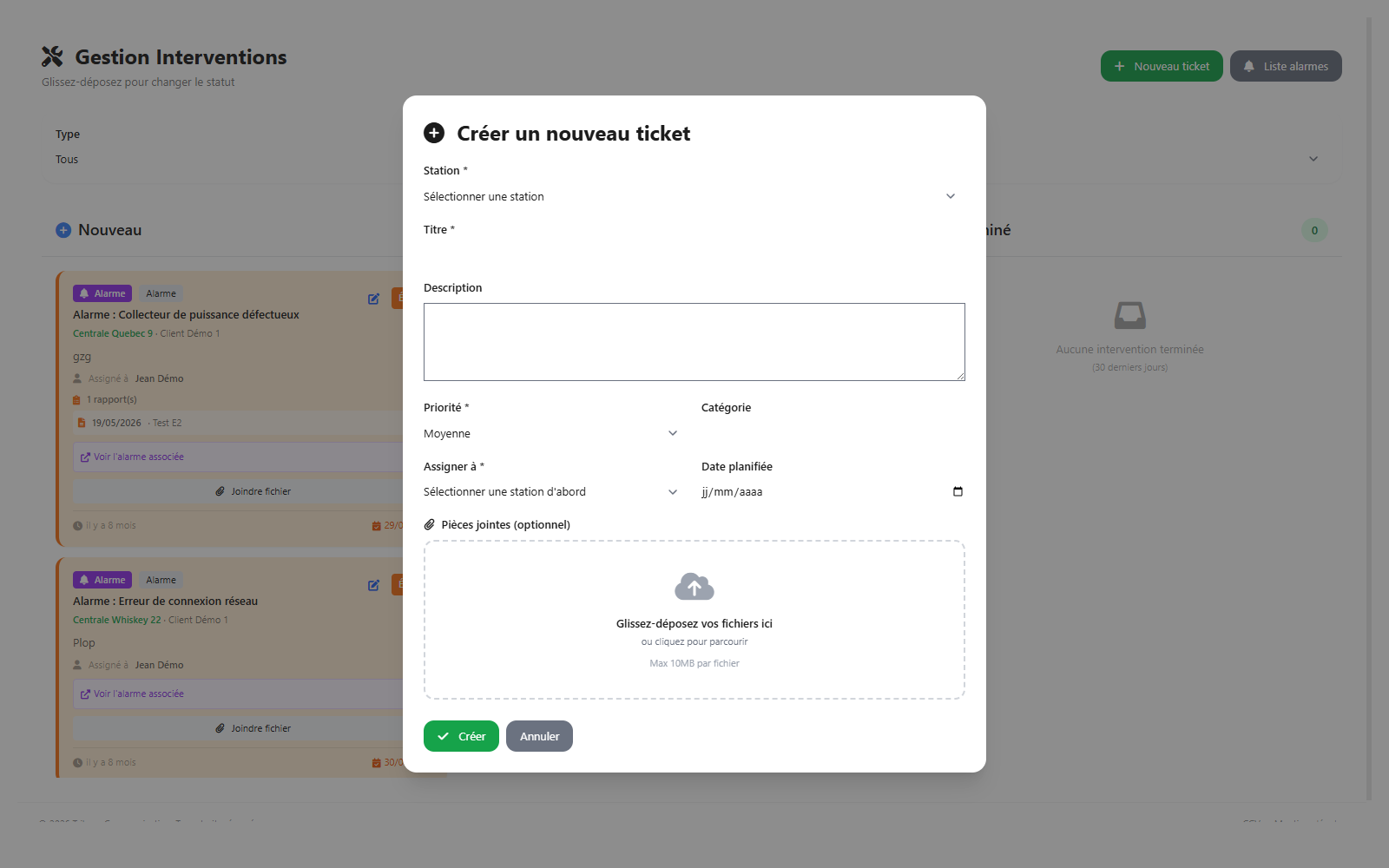Click the 1 rapport(s) label

pos(111,399)
